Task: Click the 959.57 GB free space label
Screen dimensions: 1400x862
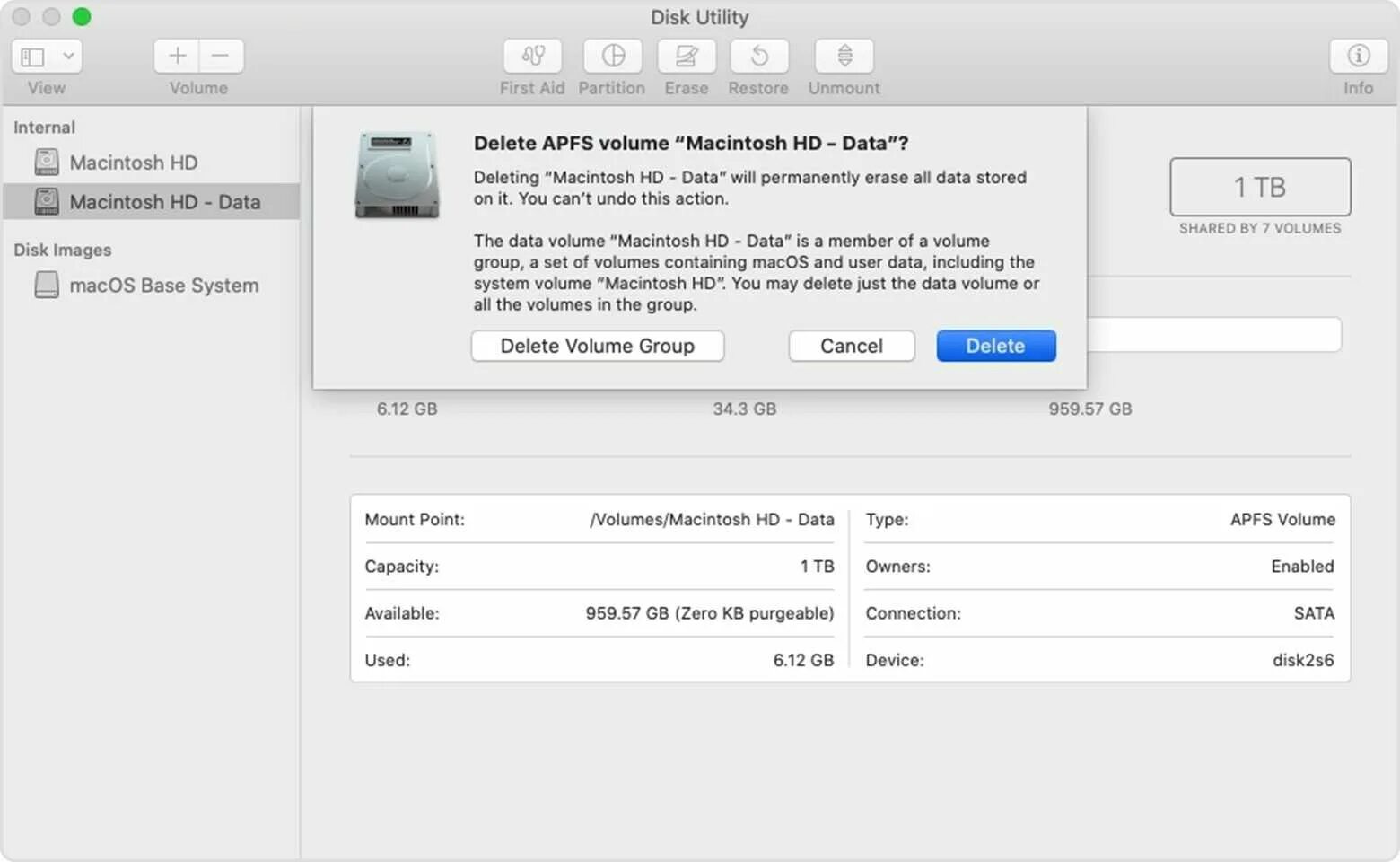Action: click(1090, 409)
